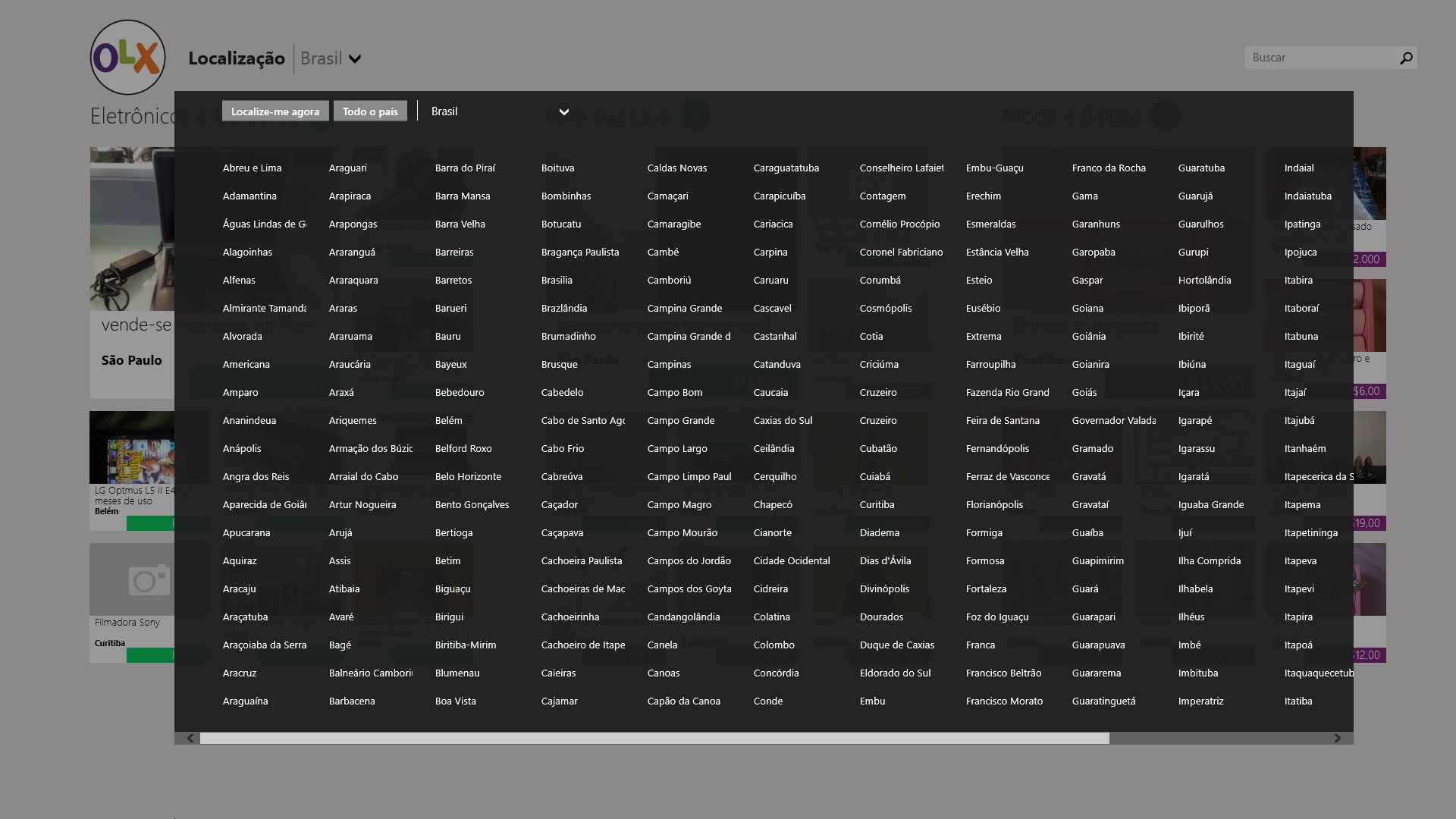Select Brasília from the list
Image resolution: width=1456 pixels, height=819 pixels.
(557, 280)
